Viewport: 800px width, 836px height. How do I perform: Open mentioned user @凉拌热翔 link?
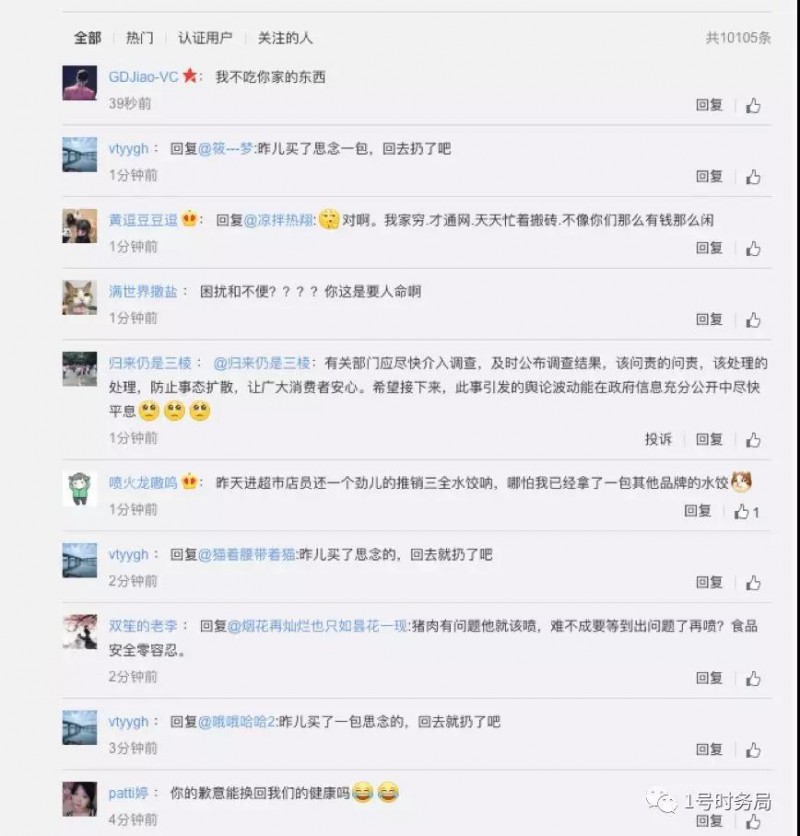(279, 220)
